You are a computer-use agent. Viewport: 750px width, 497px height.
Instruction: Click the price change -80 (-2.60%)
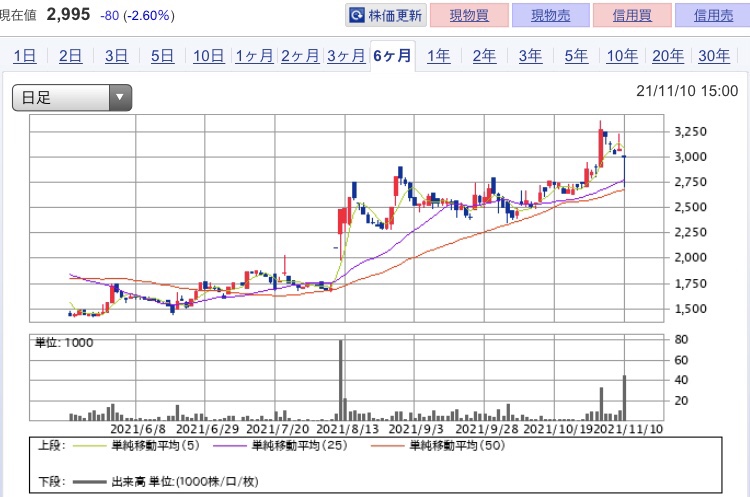(137, 16)
